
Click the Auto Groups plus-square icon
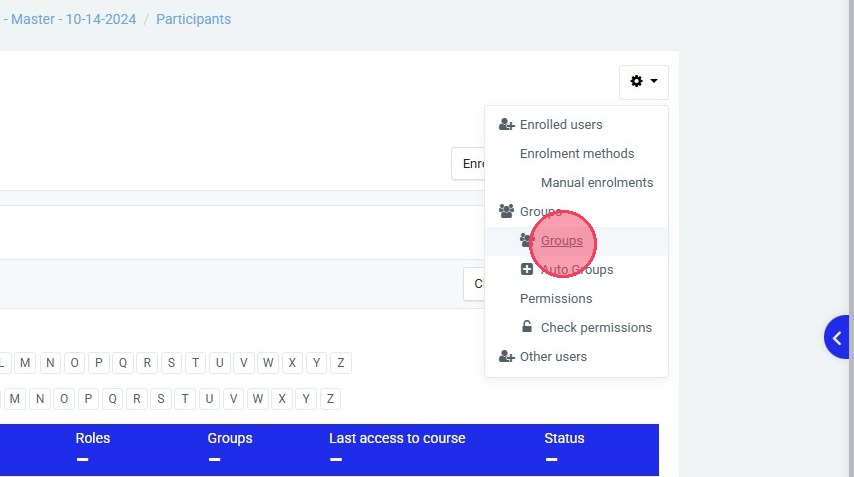(527, 269)
